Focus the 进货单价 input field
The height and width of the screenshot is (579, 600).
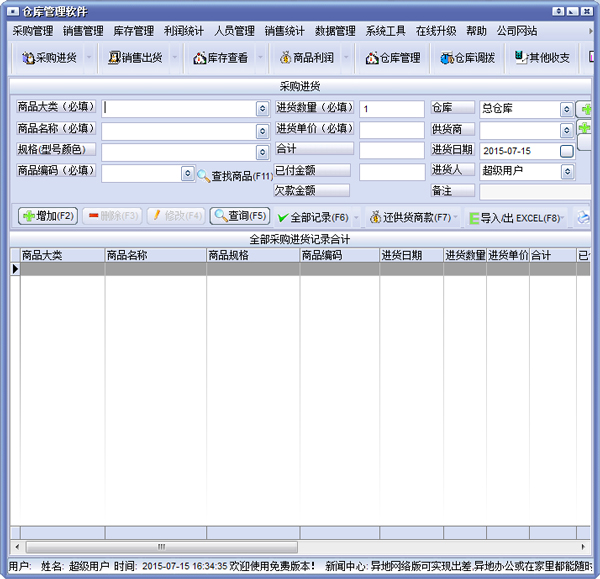tap(392, 130)
